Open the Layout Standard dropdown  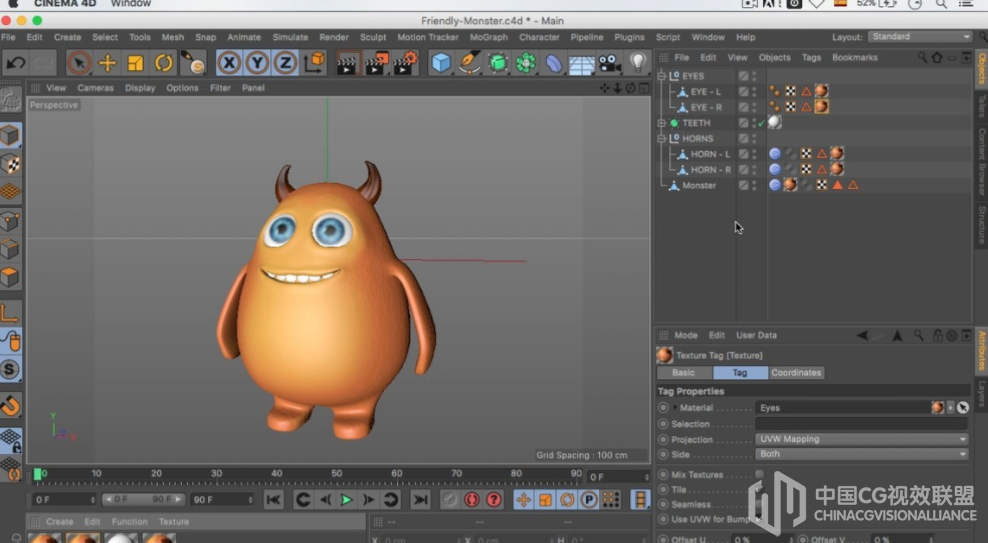point(920,37)
